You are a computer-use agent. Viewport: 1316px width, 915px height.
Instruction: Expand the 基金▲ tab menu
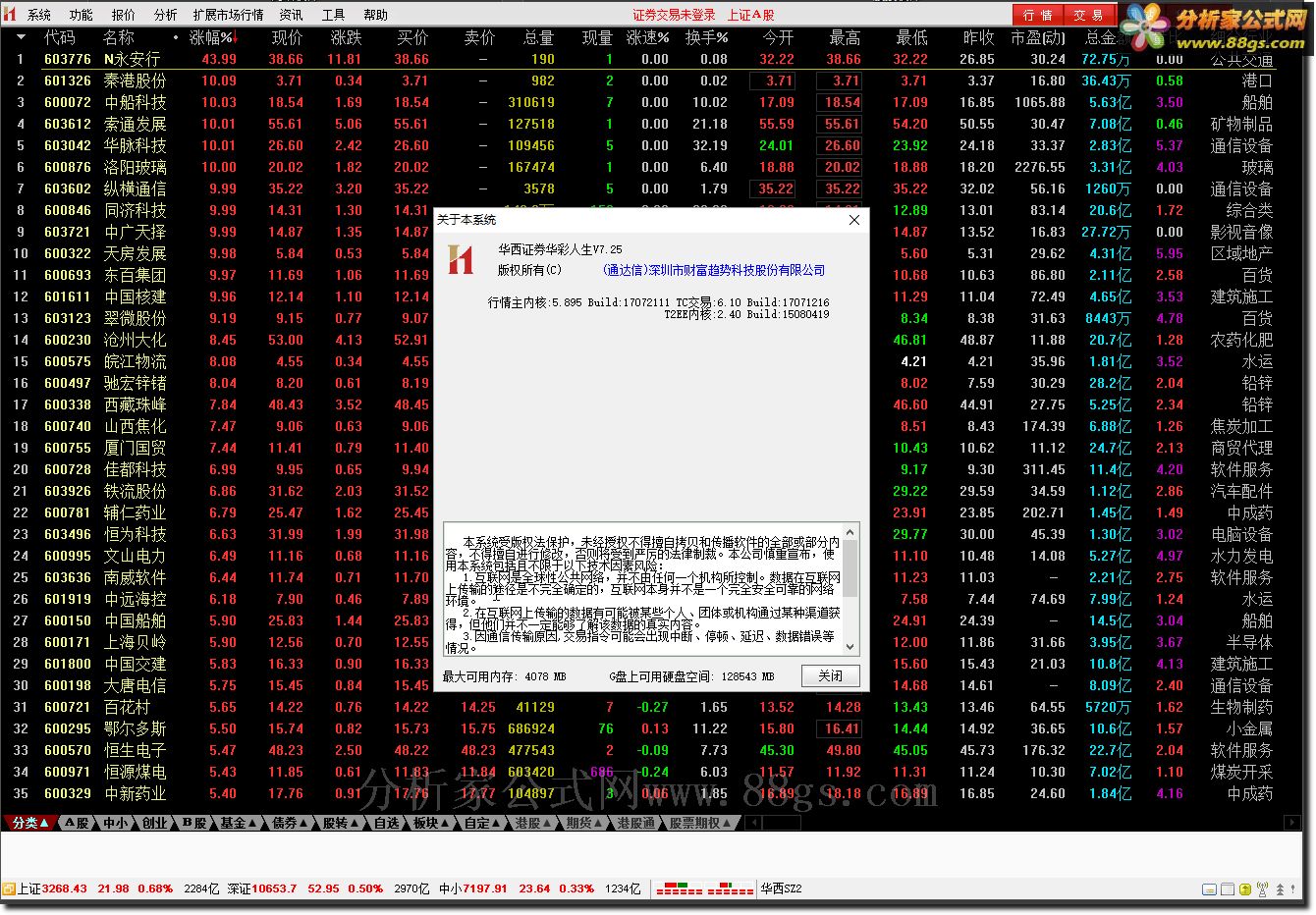pyautogui.click(x=239, y=823)
